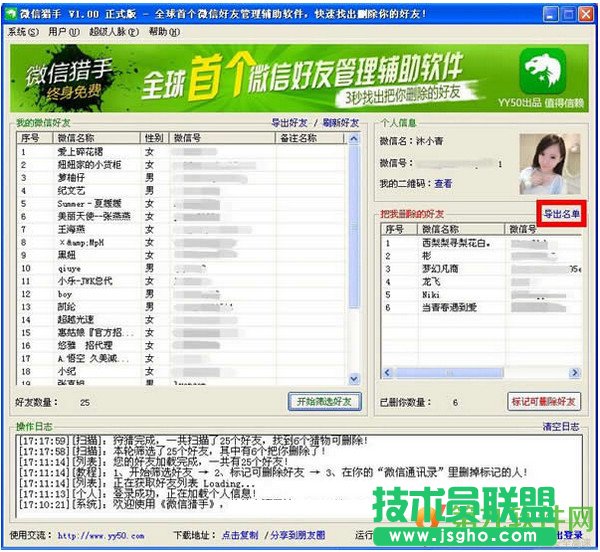Click deleted list scroll right arrow
Screen dimensions: 600x552
point(575,373)
